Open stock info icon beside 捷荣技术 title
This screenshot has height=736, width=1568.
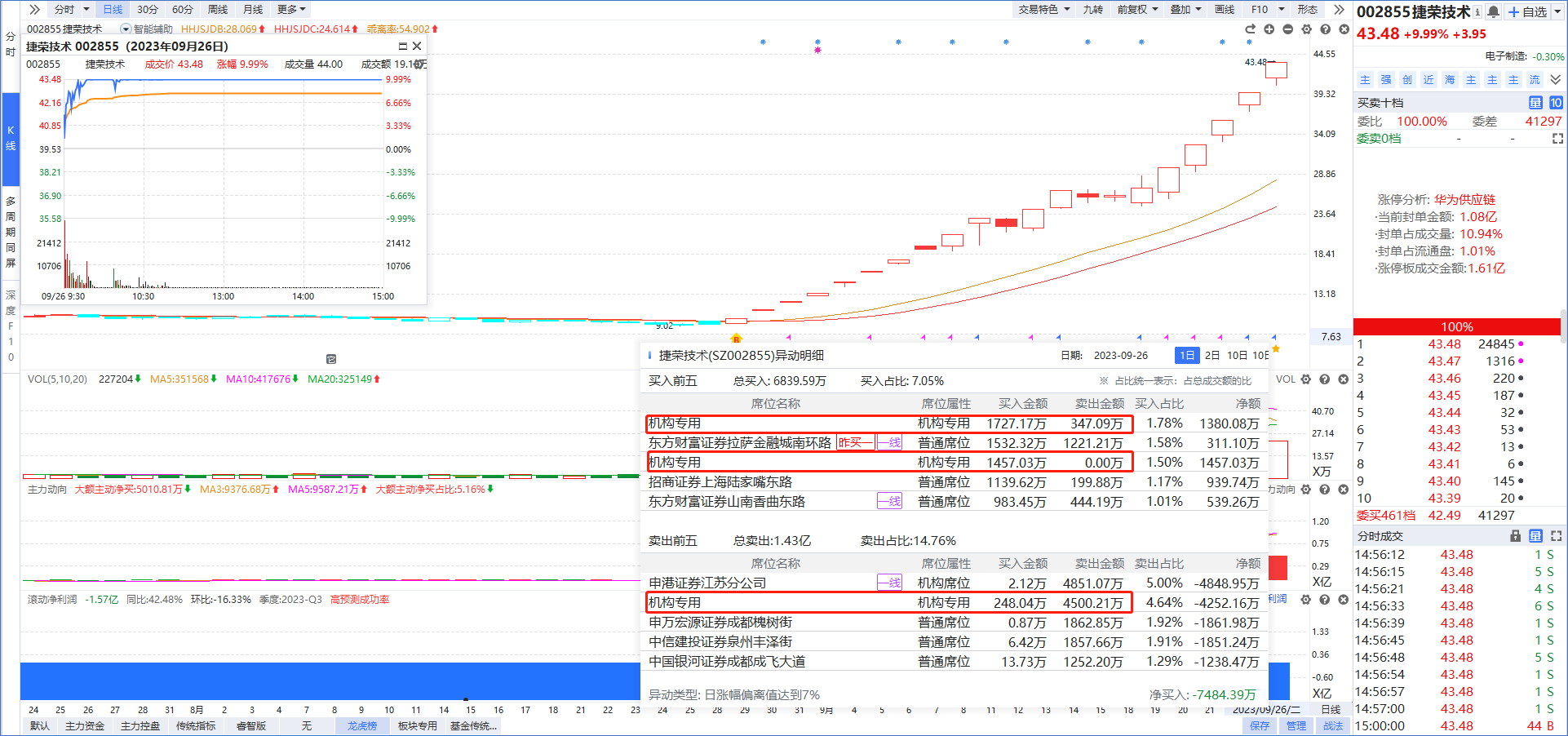point(1477,12)
